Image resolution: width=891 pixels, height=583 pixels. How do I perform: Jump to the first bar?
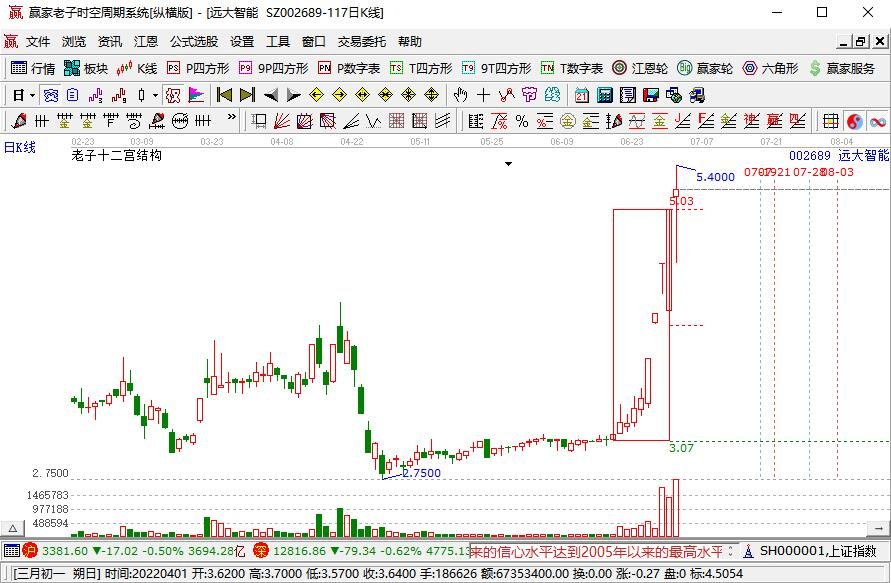tap(224, 95)
